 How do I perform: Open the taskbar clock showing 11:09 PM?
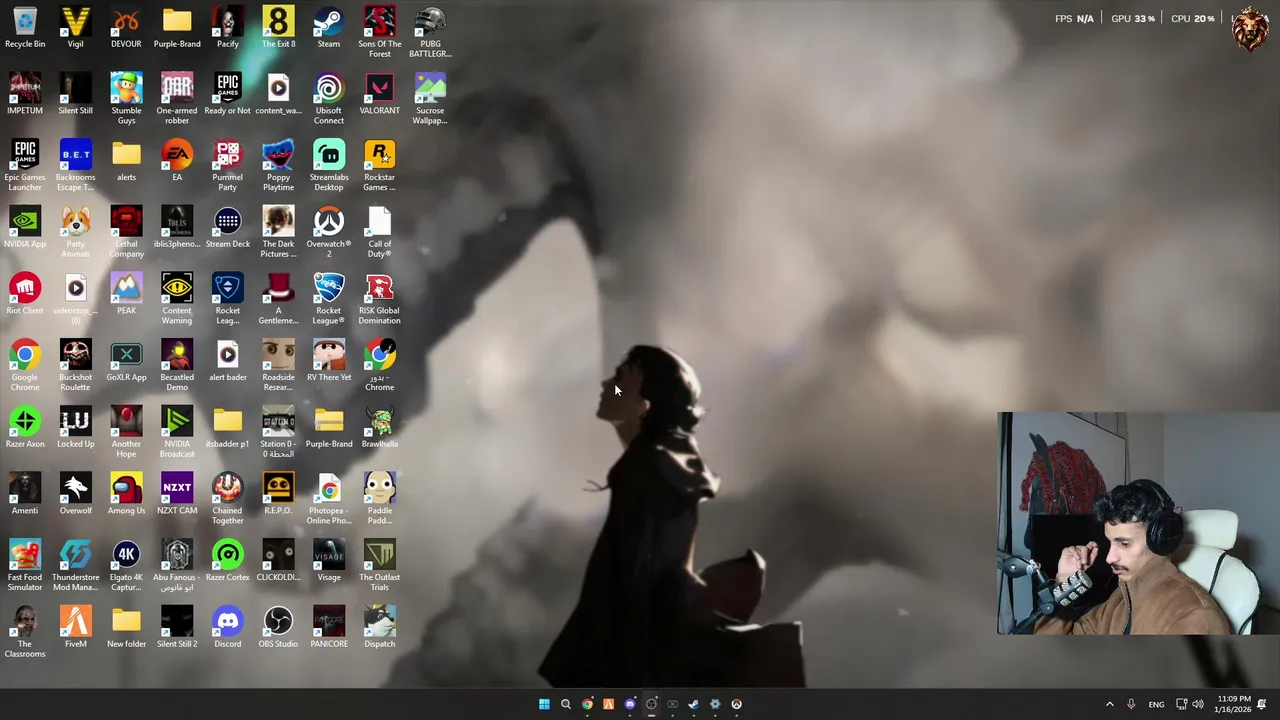pyautogui.click(x=1234, y=704)
